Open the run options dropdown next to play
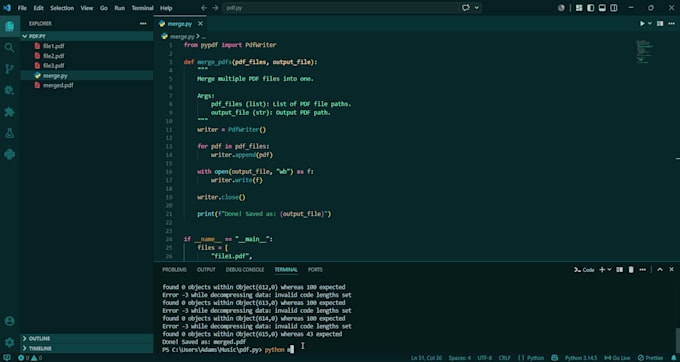680x362 pixels. tap(650, 23)
